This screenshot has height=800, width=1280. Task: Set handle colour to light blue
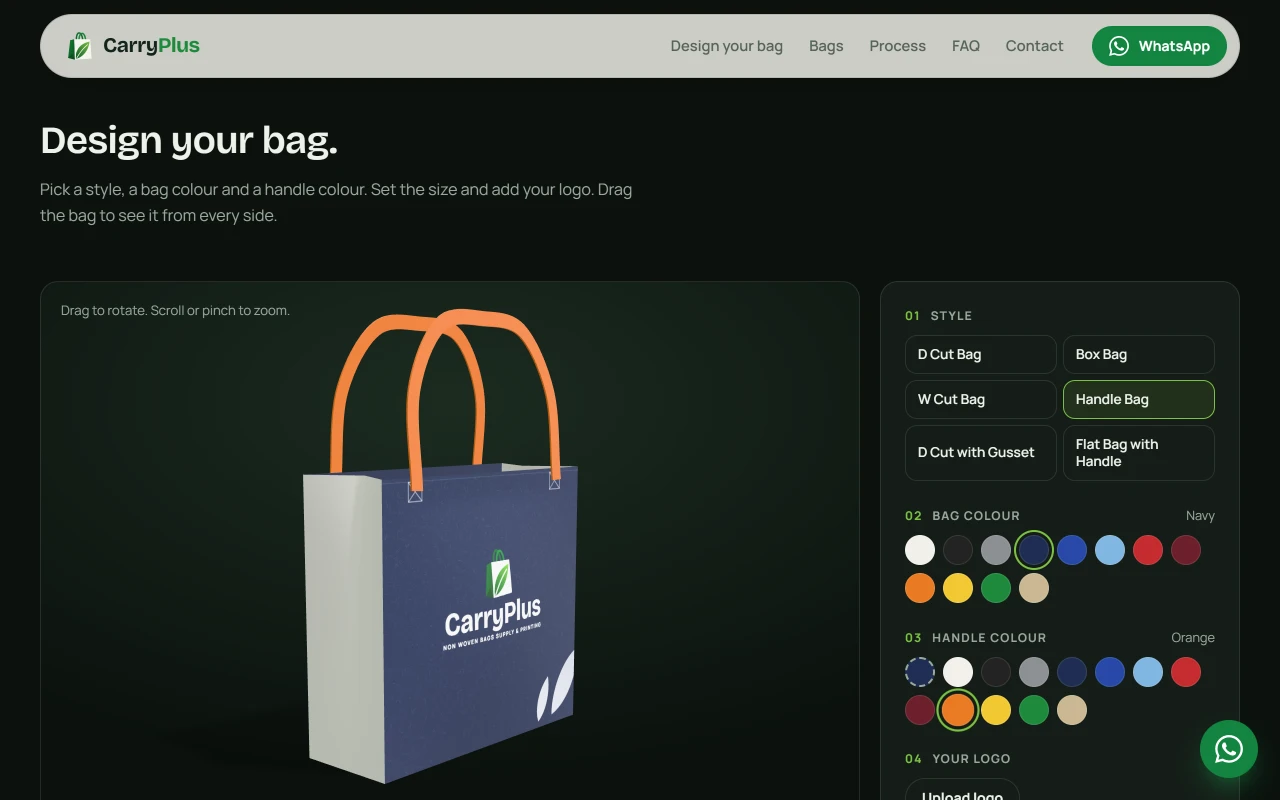[x=1148, y=672]
